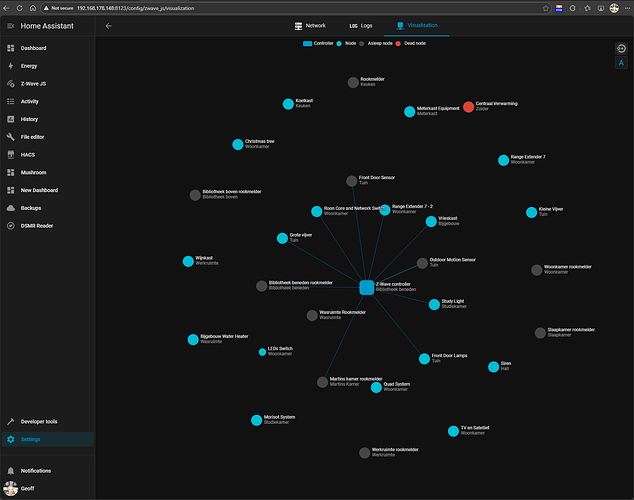Toggle the node labels 'A' icon

(621, 63)
